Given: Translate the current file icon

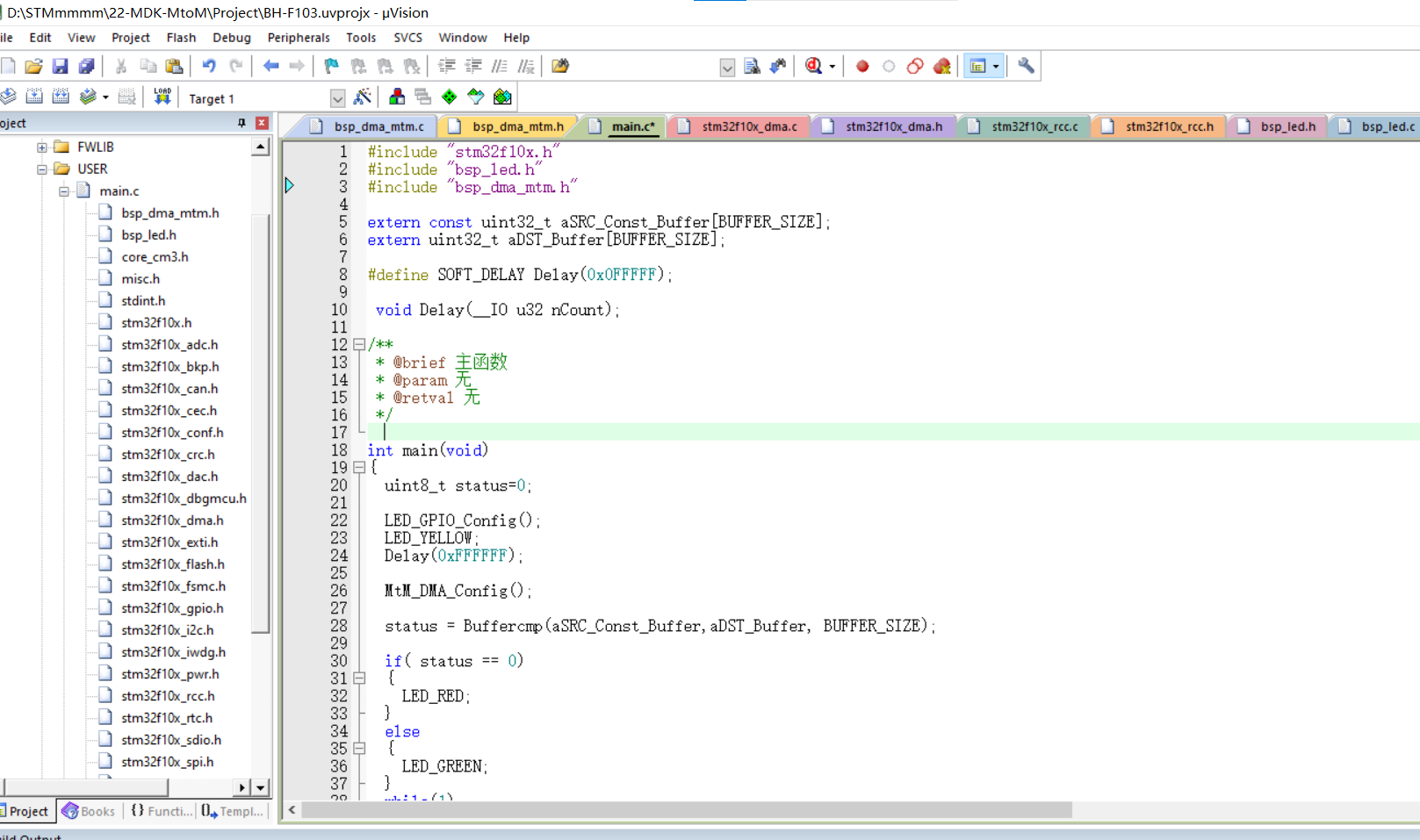Looking at the screenshot, I should pos(8,97).
